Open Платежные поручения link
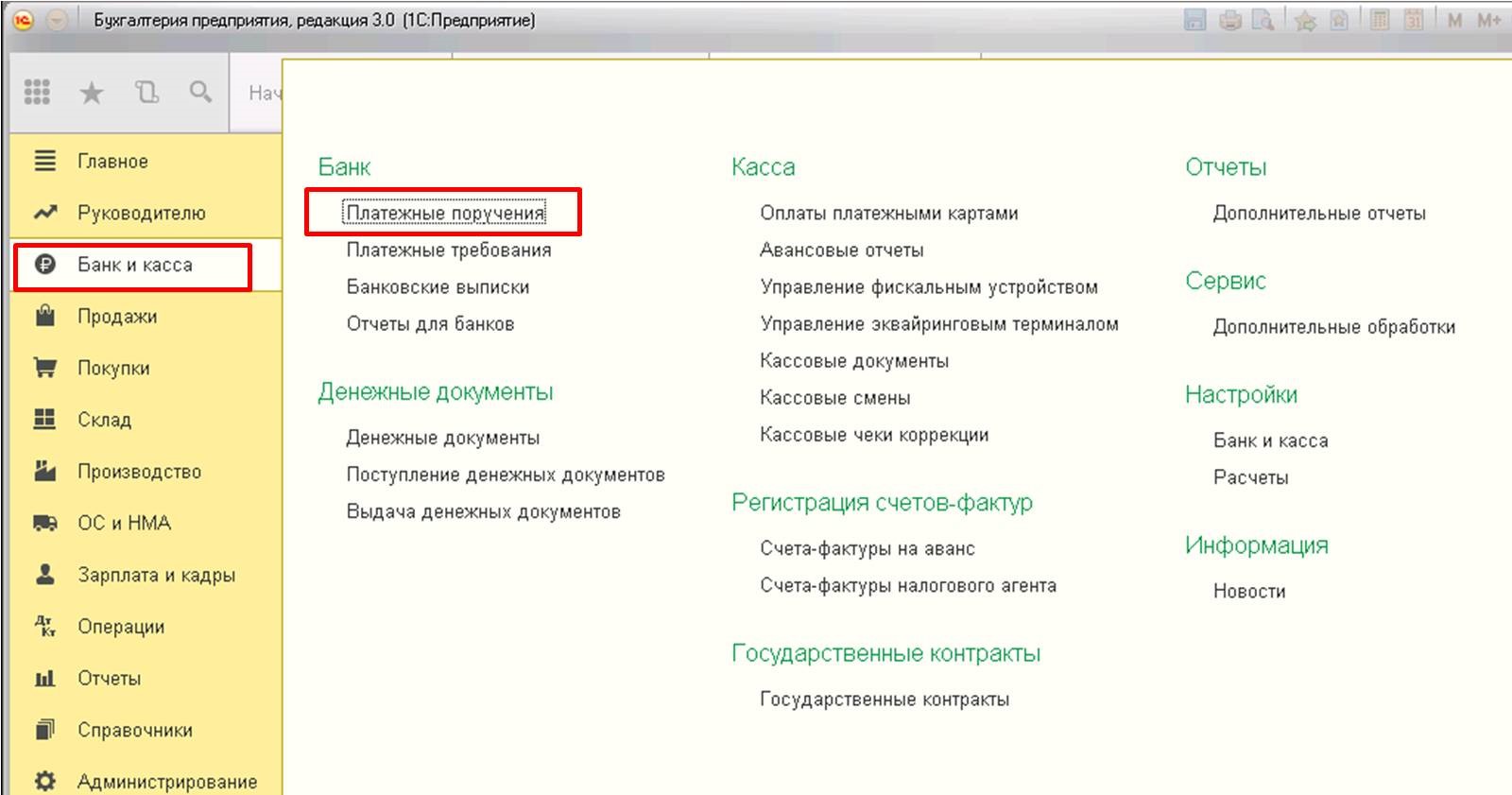Viewport: 1512px width, 795px height. coord(445,214)
